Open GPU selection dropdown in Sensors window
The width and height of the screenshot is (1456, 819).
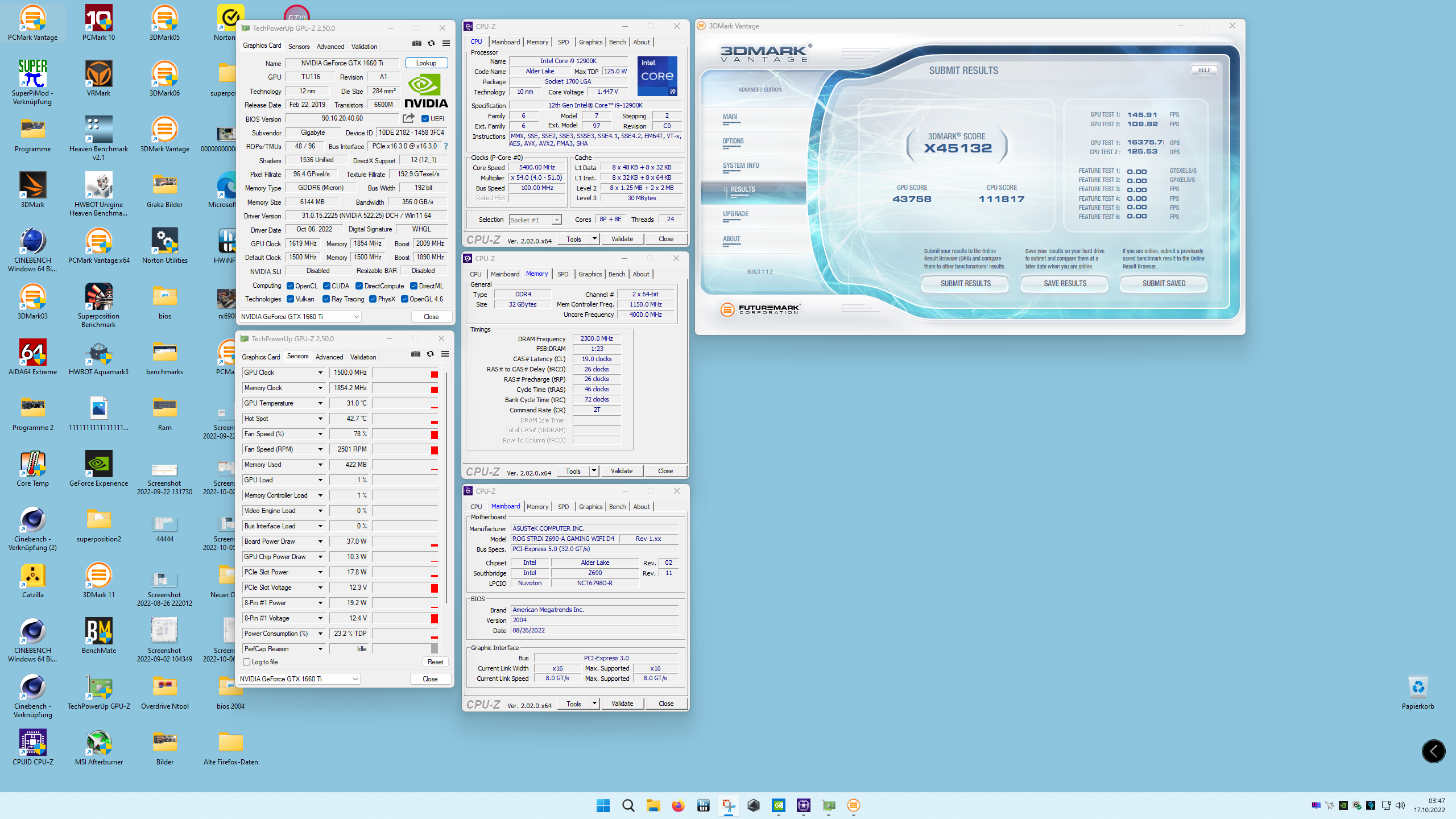click(x=299, y=679)
